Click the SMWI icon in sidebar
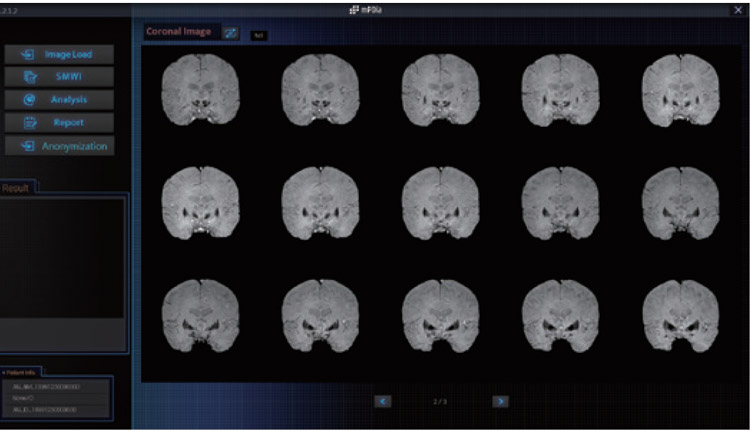750x432 pixels. tap(29, 76)
